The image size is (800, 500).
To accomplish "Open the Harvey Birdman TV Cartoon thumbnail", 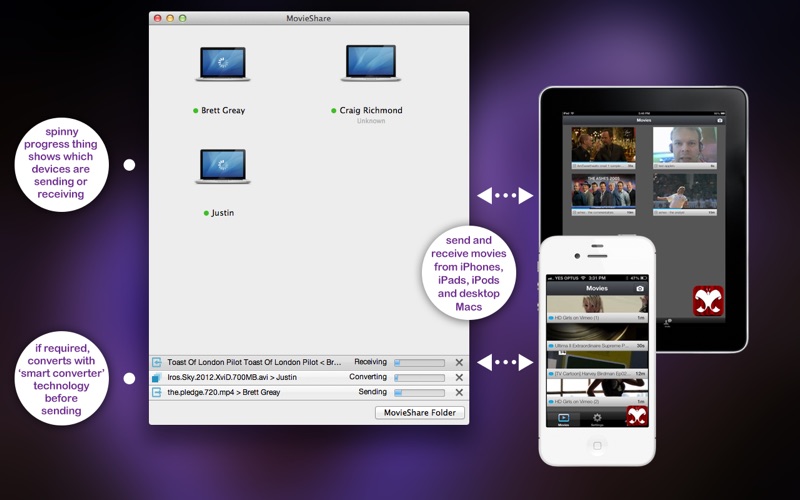I will (x=597, y=364).
